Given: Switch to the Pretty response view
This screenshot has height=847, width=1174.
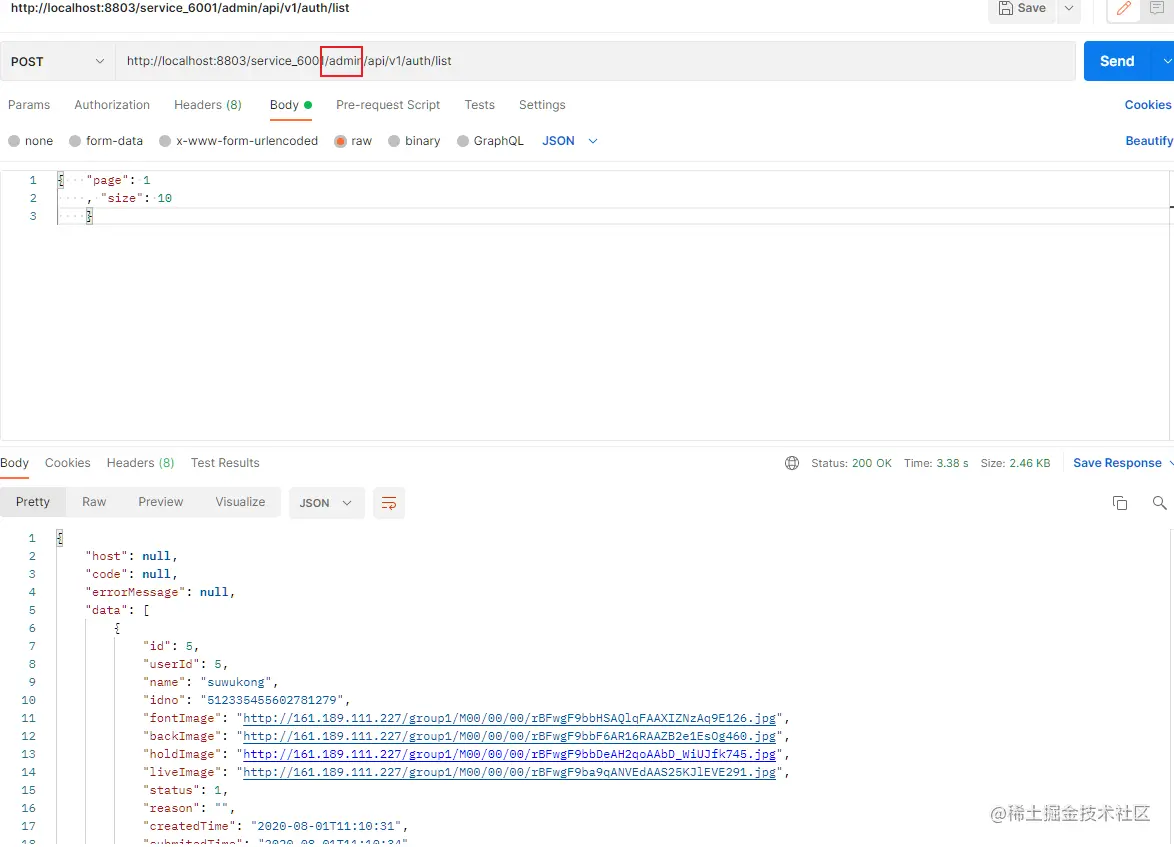Looking at the screenshot, I should pyautogui.click(x=33, y=502).
